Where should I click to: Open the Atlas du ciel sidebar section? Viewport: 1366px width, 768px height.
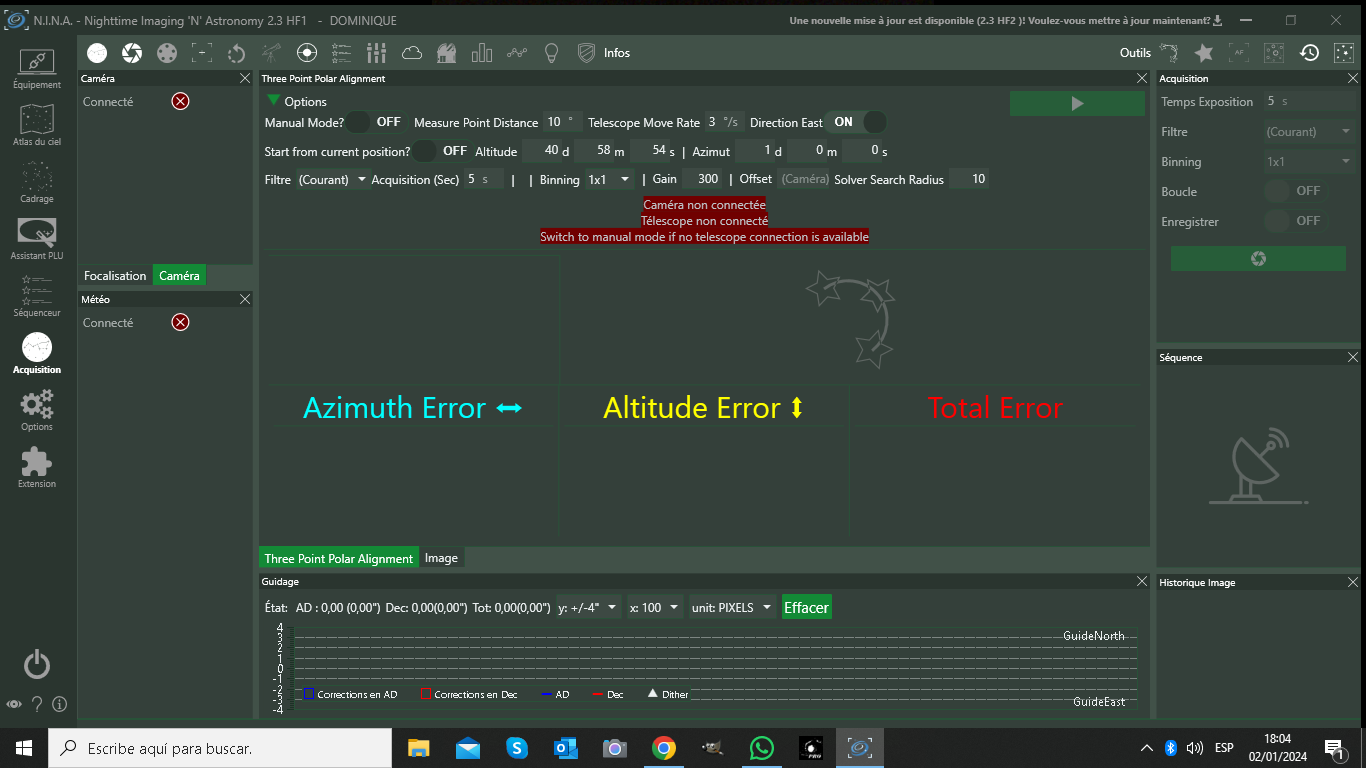(37, 125)
